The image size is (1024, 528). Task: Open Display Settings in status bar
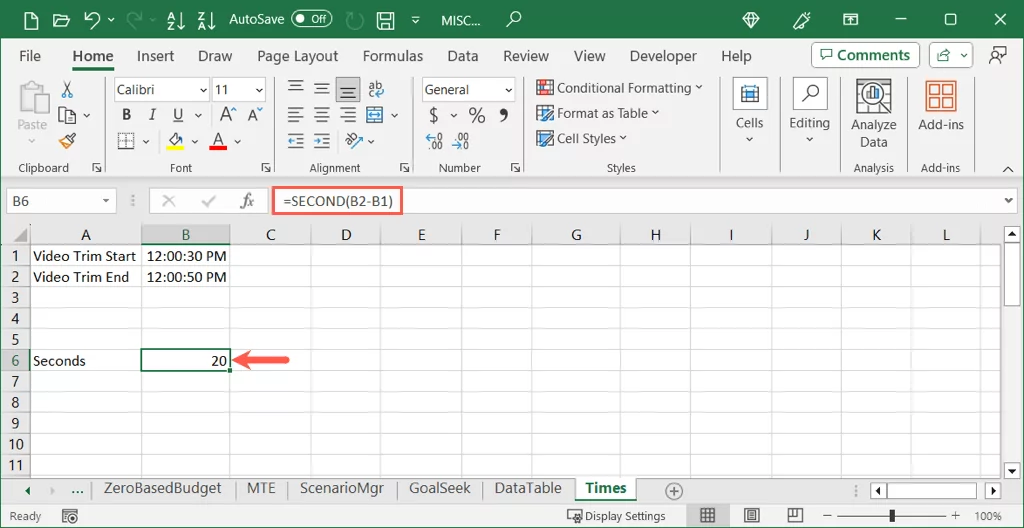tap(616, 516)
